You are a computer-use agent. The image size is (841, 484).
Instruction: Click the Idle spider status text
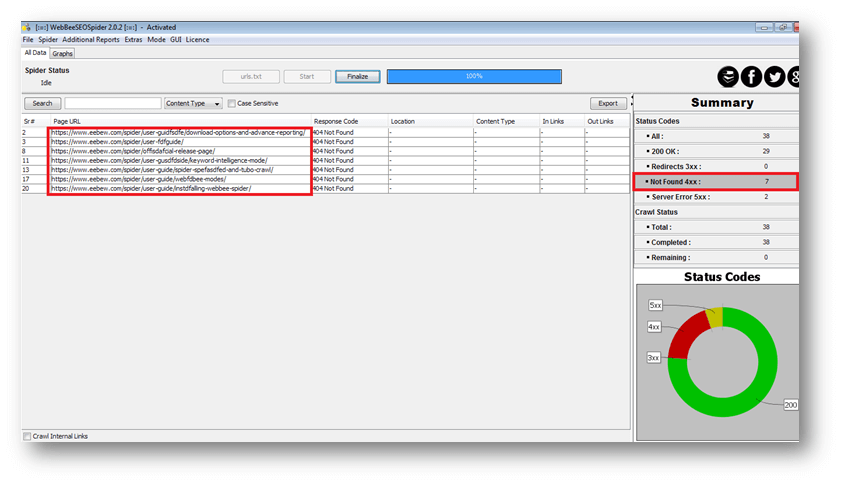(46, 83)
